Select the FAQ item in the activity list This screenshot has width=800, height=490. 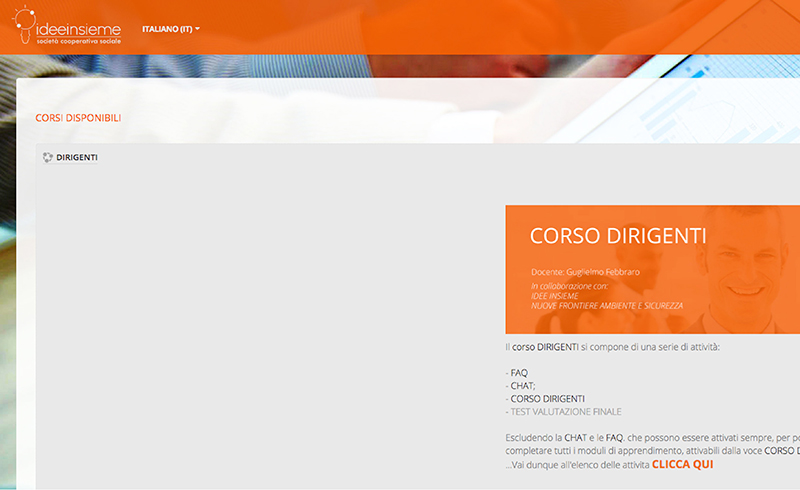pos(519,373)
